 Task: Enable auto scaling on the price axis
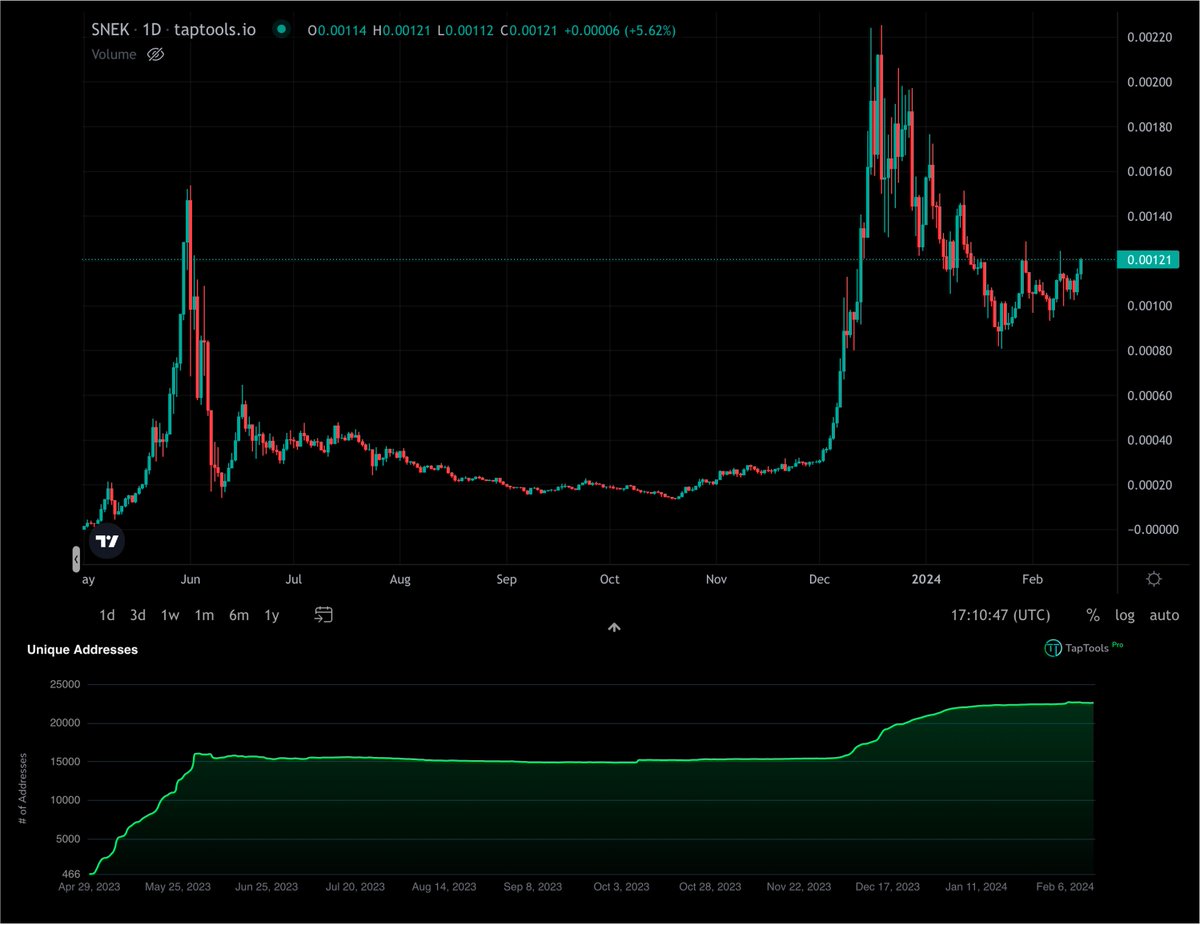point(1163,615)
